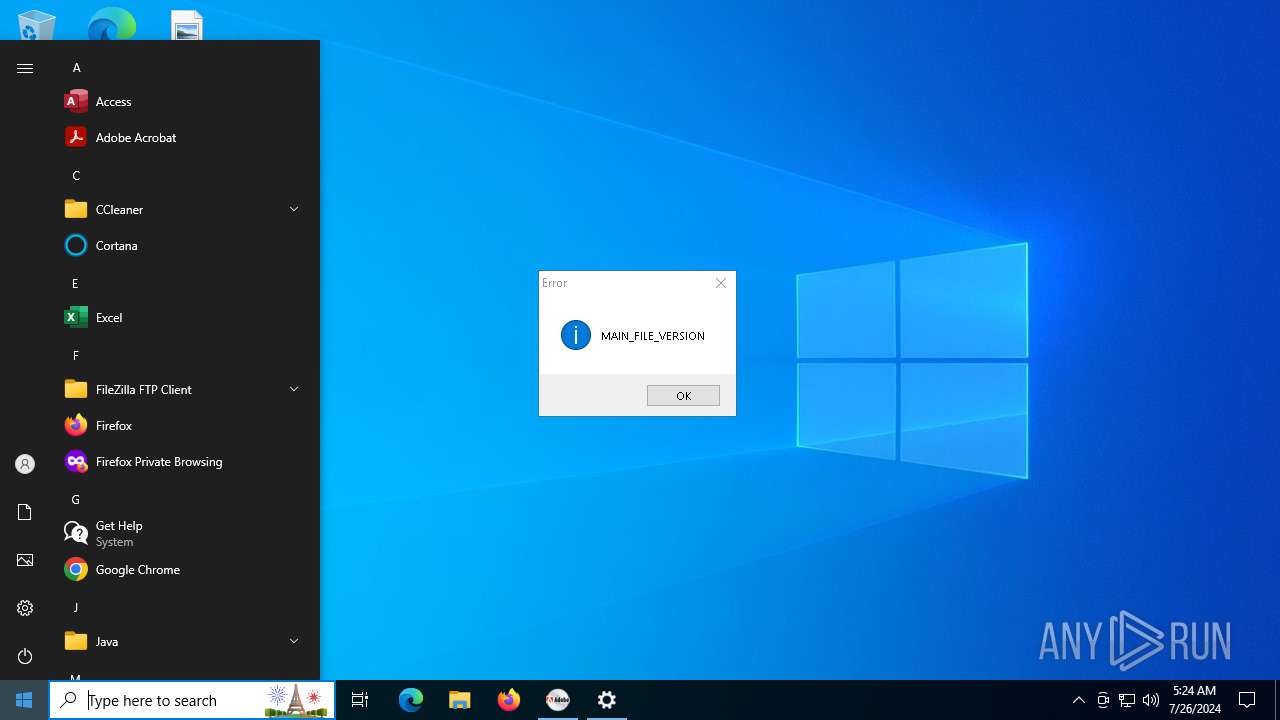Open Settings gear in Start sidebar
The width and height of the screenshot is (1280, 720).
[x=25, y=608]
